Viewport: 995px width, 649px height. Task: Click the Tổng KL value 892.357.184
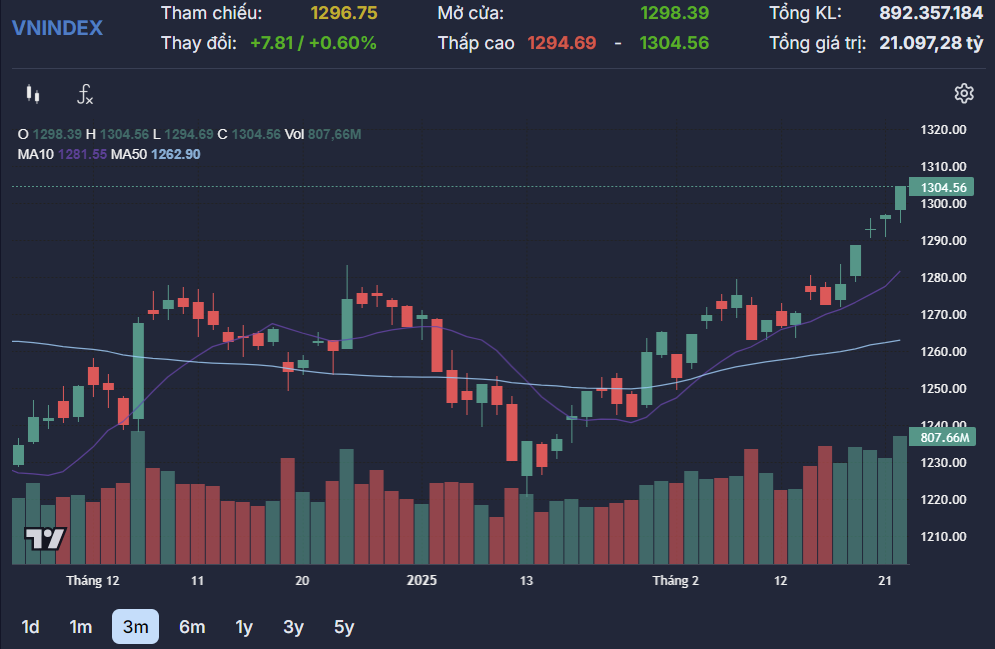(931, 13)
